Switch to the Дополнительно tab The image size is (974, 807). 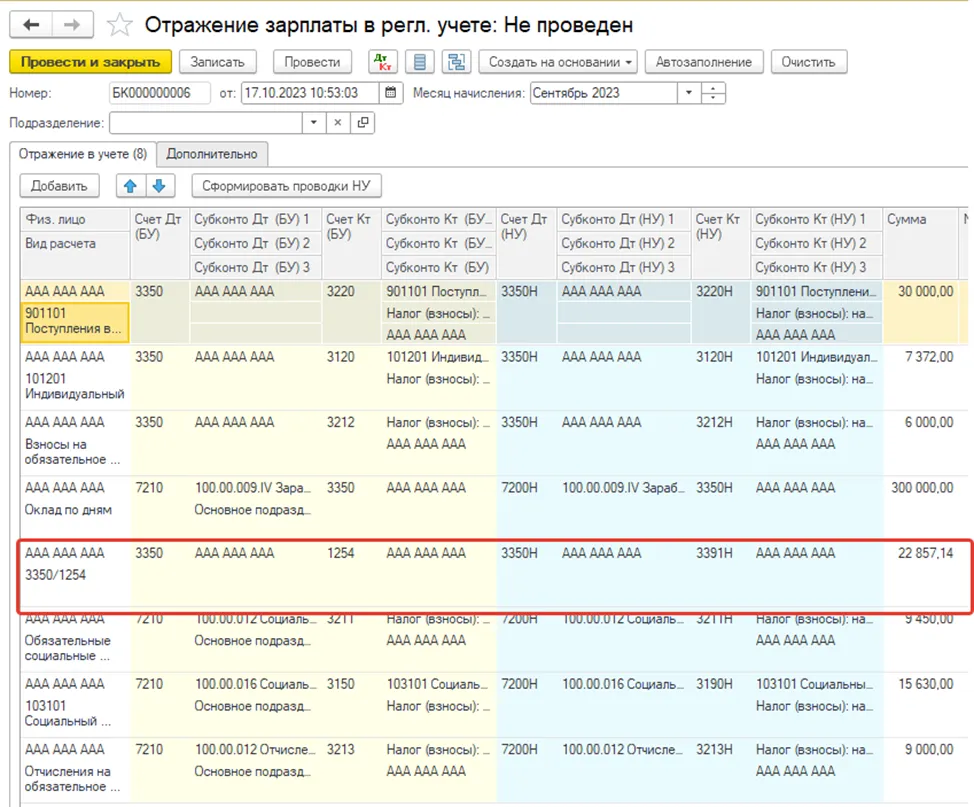point(212,154)
